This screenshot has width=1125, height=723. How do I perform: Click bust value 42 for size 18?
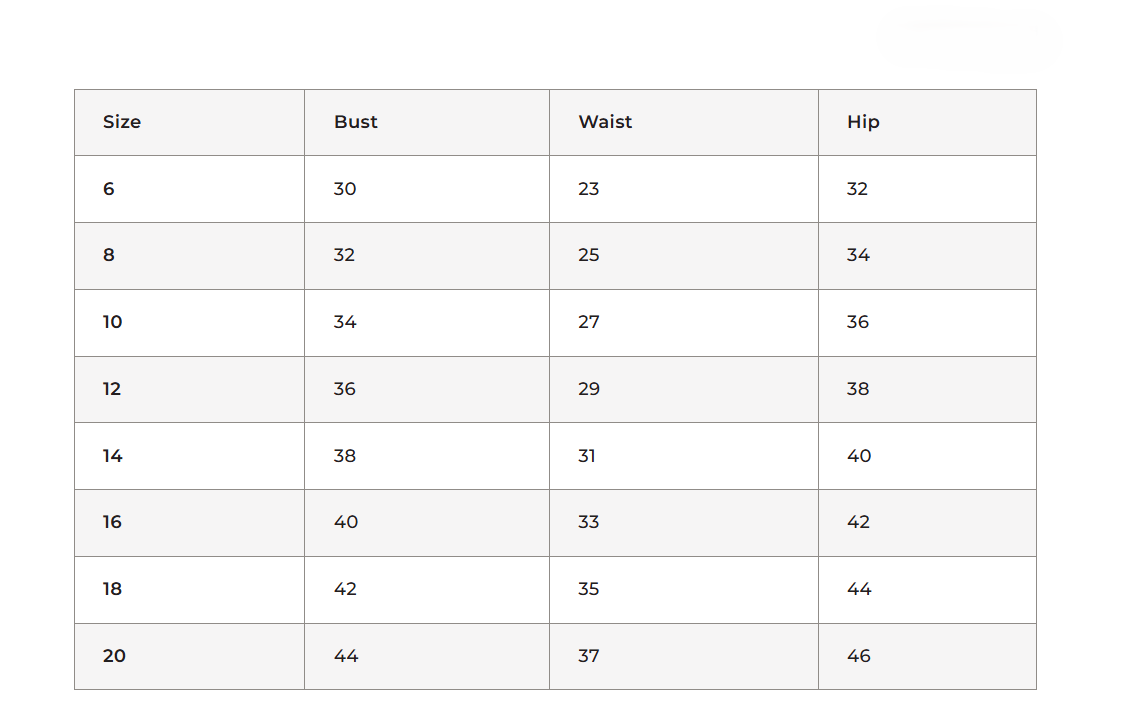pyautogui.click(x=345, y=589)
